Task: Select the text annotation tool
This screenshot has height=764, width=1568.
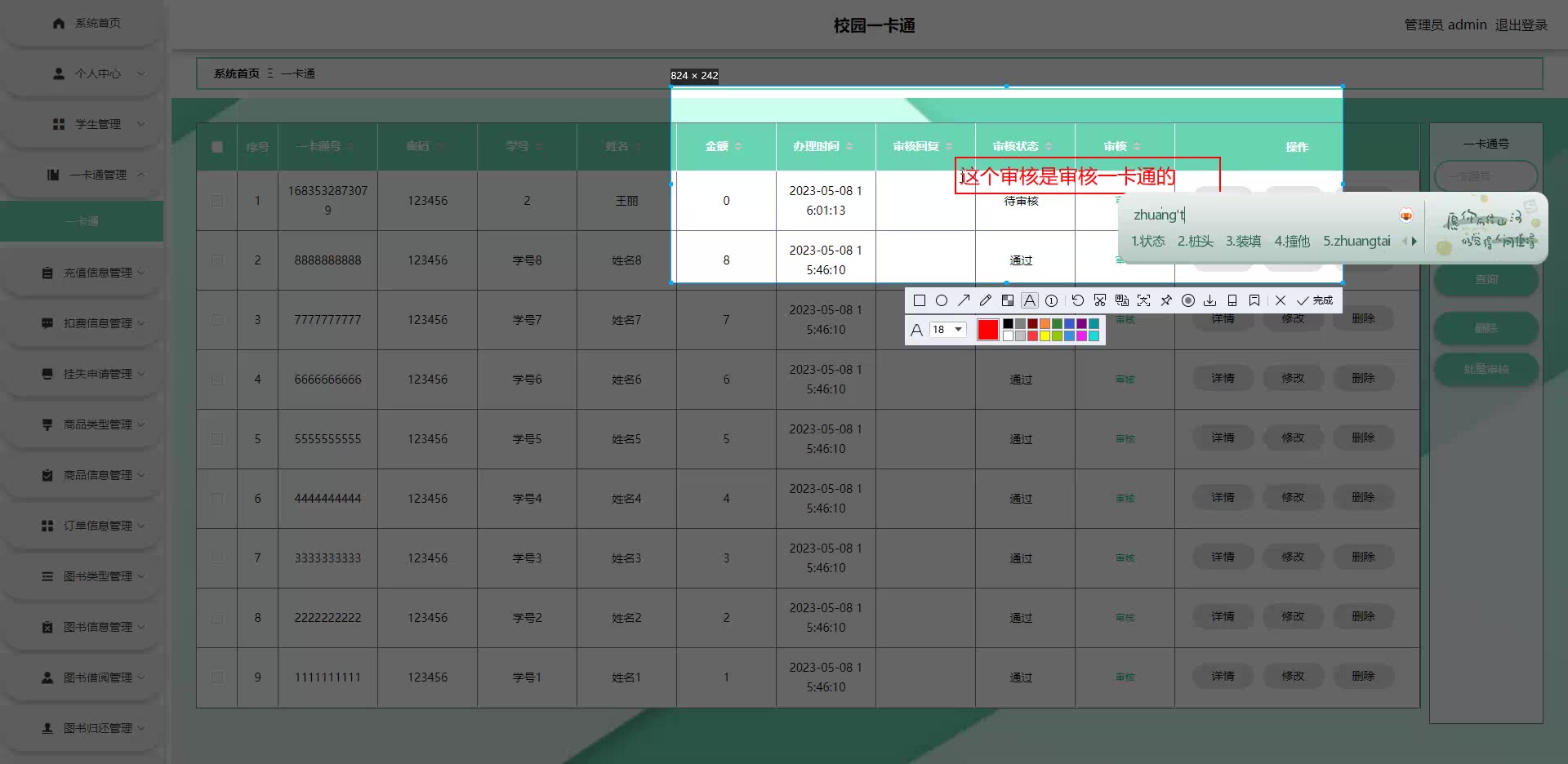Action: pyautogui.click(x=1030, y=300)
